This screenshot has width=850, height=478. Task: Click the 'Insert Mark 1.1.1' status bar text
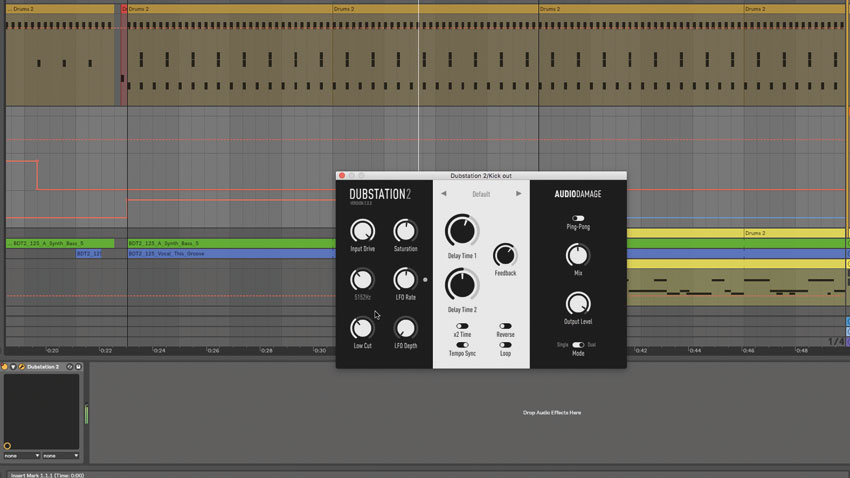pyautogui.click(x=48, y=475)
